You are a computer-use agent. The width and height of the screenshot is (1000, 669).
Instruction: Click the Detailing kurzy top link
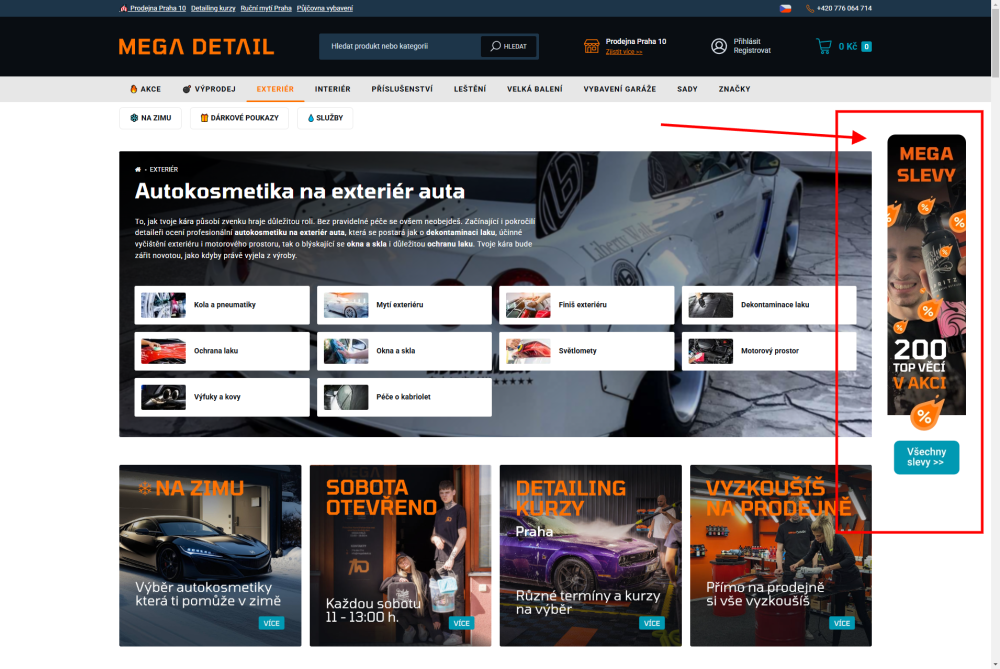[x=213, y=8]
